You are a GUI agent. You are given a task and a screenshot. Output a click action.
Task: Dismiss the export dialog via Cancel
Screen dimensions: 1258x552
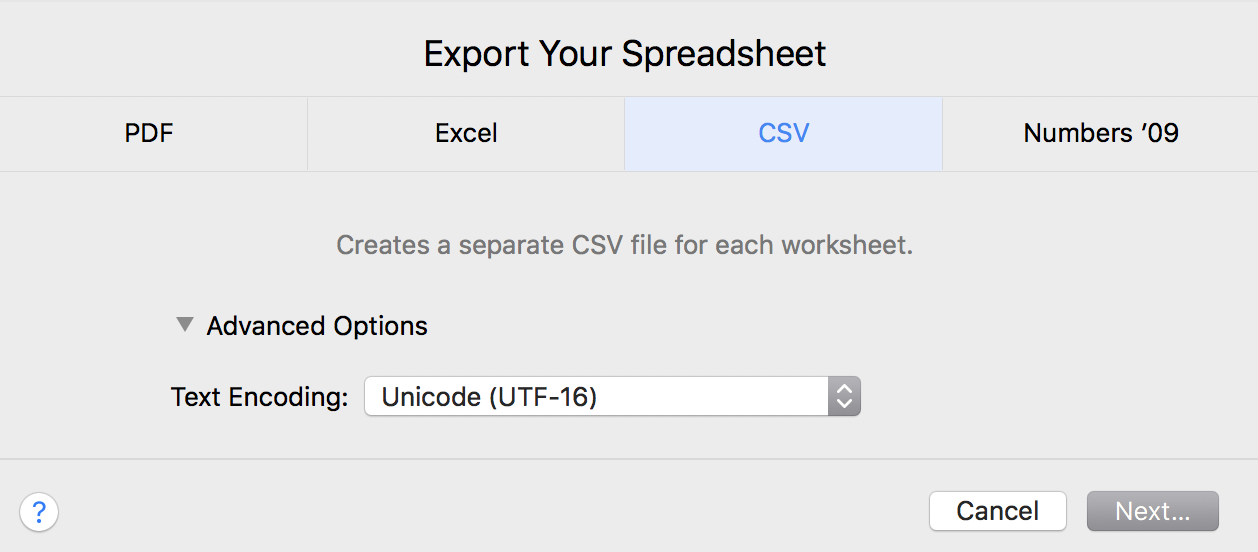pos(997,511)
